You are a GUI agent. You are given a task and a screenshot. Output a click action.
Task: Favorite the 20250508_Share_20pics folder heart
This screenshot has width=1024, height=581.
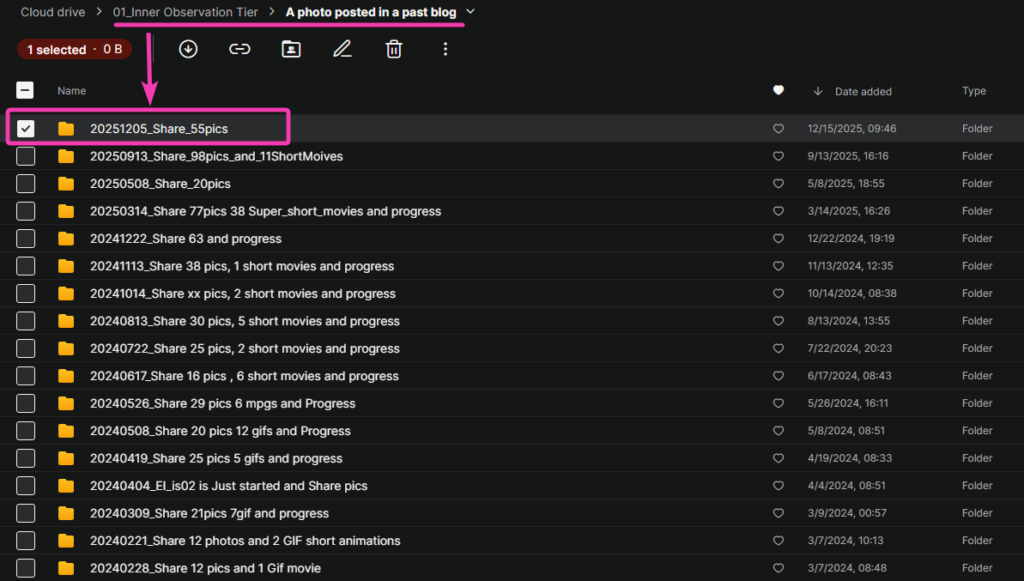click(x=778, y=184)
